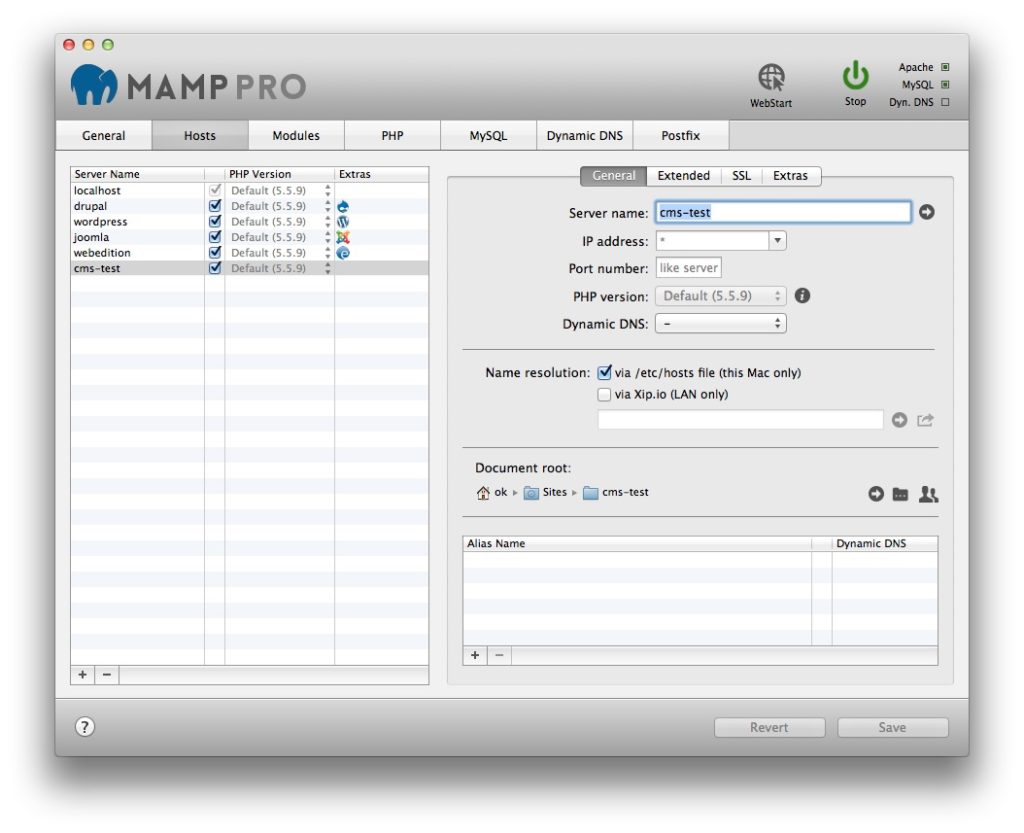1024x833 pixels.
Task: Go to the Dynamic DNS tab
Action: click(584, 136)
